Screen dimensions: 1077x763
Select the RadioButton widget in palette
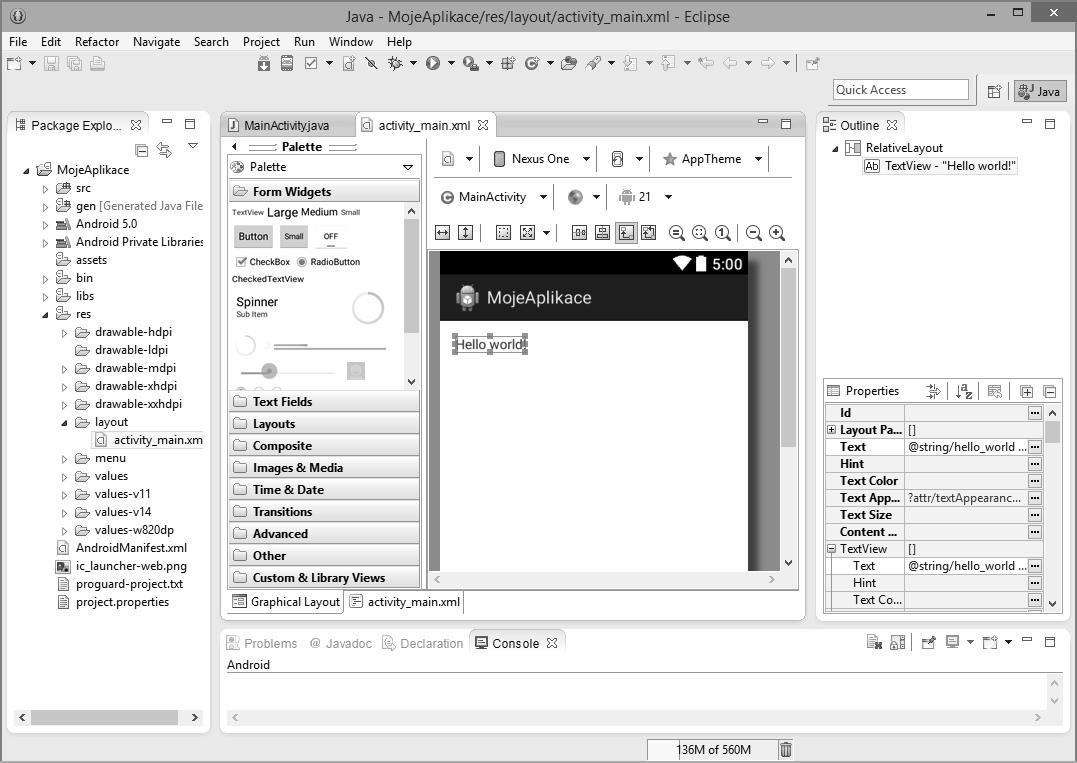pos(328,262)
